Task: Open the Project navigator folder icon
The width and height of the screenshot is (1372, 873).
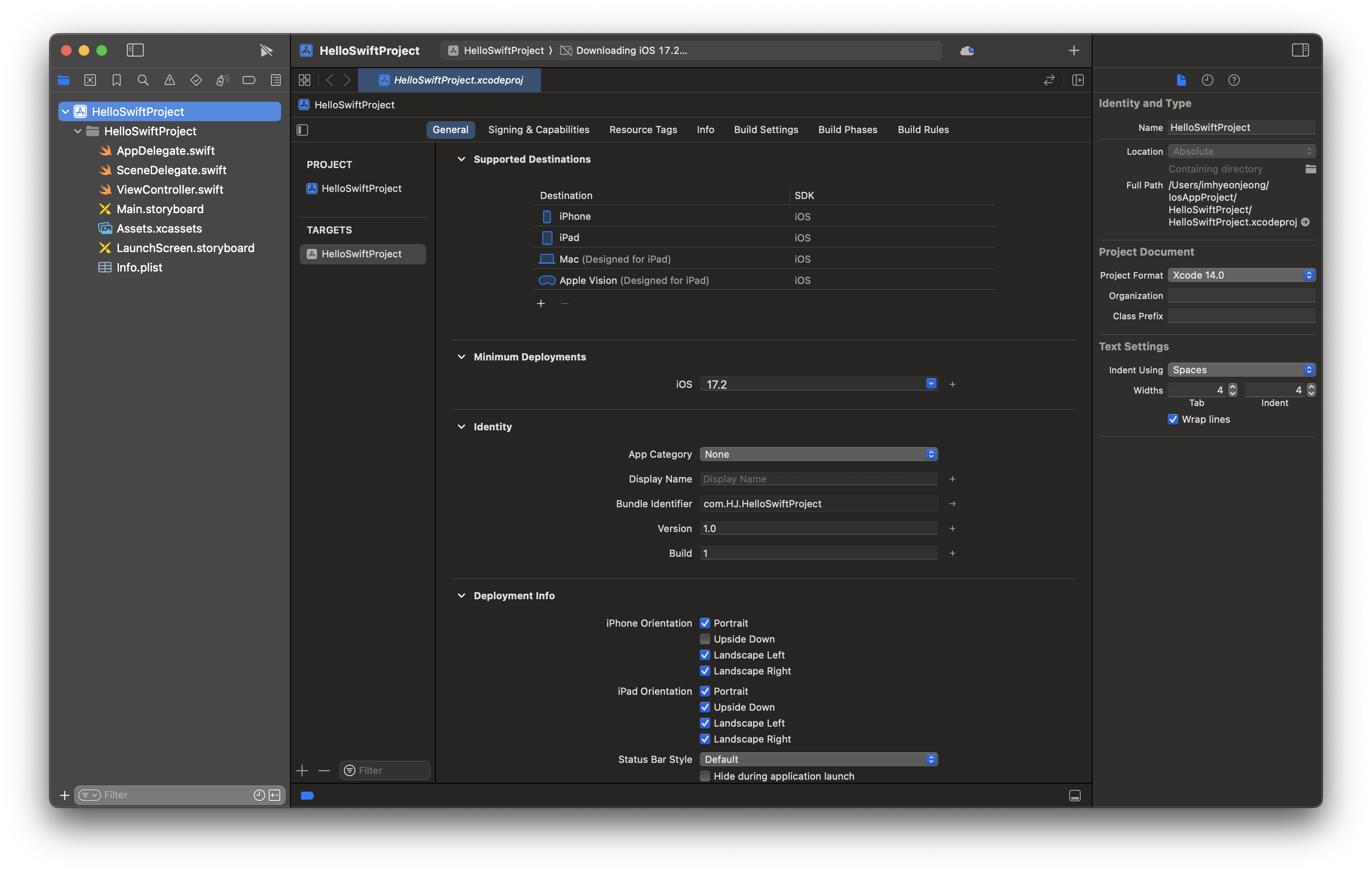Action: (x=64, y=80)
